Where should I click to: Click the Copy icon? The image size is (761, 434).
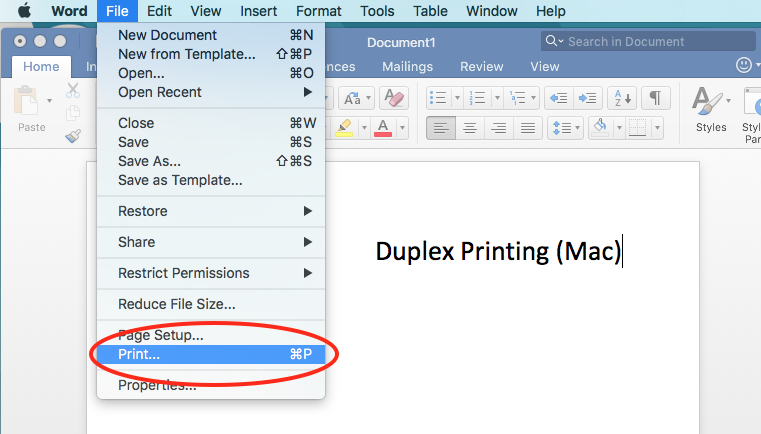pyautogui.click(x=73, y=113)
